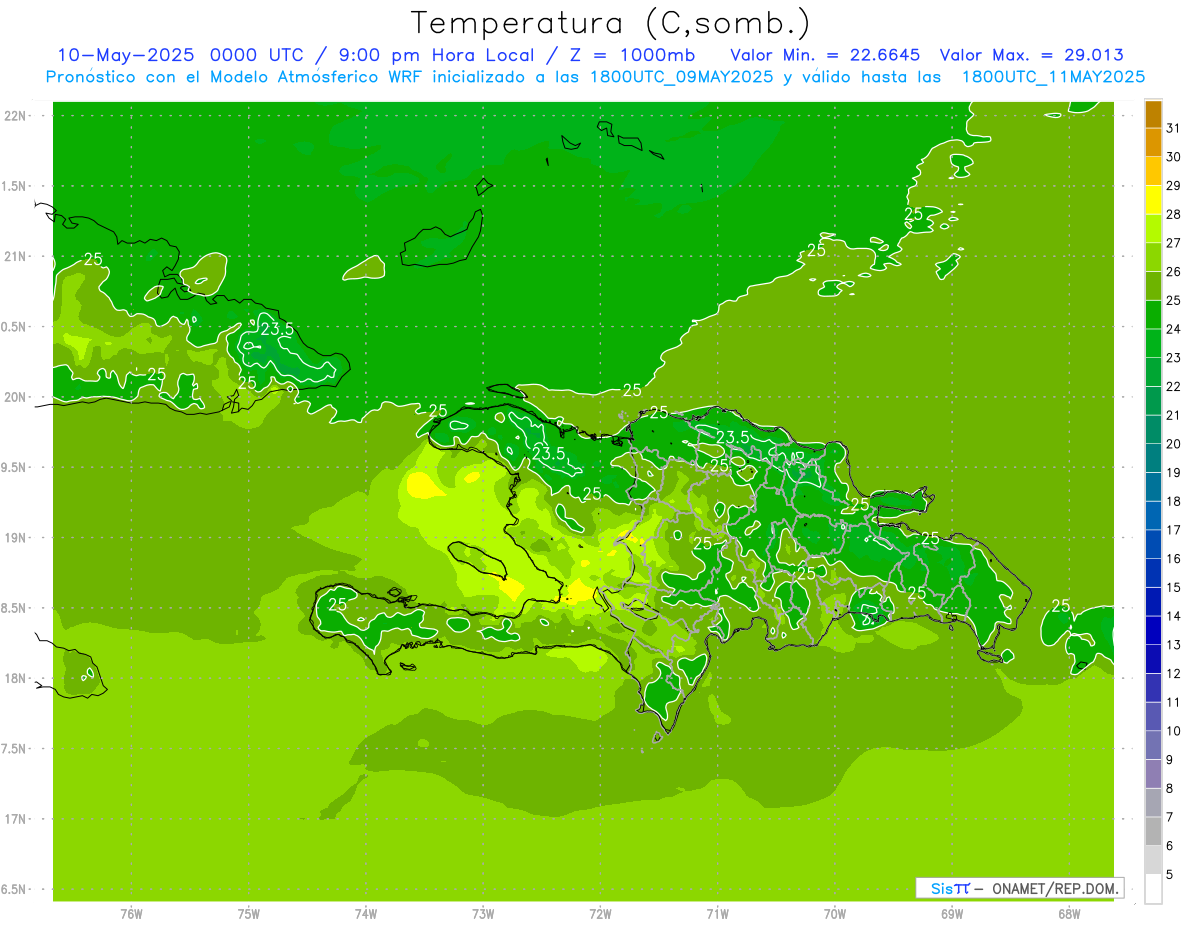Screen dimensions: 1200x927
Task: Click the '70W' longitude axis label
Action: coord(835,914)
